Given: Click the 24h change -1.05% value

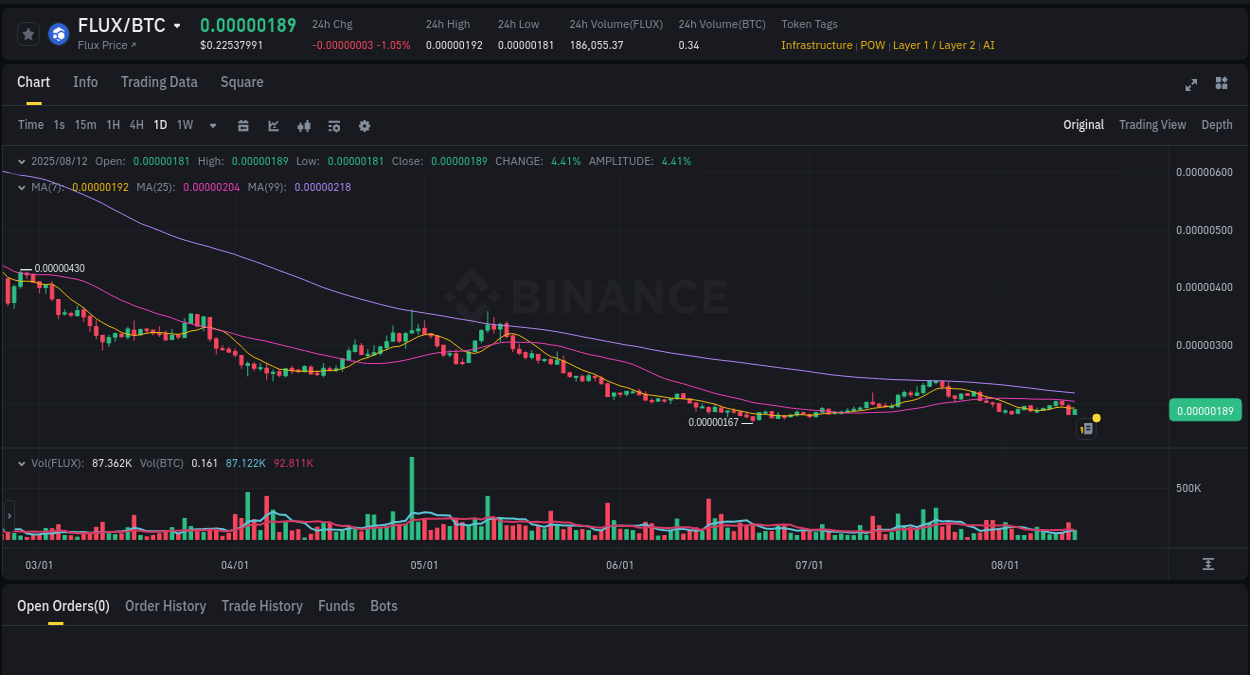Looking at the screenshot, I should [393, 45].
